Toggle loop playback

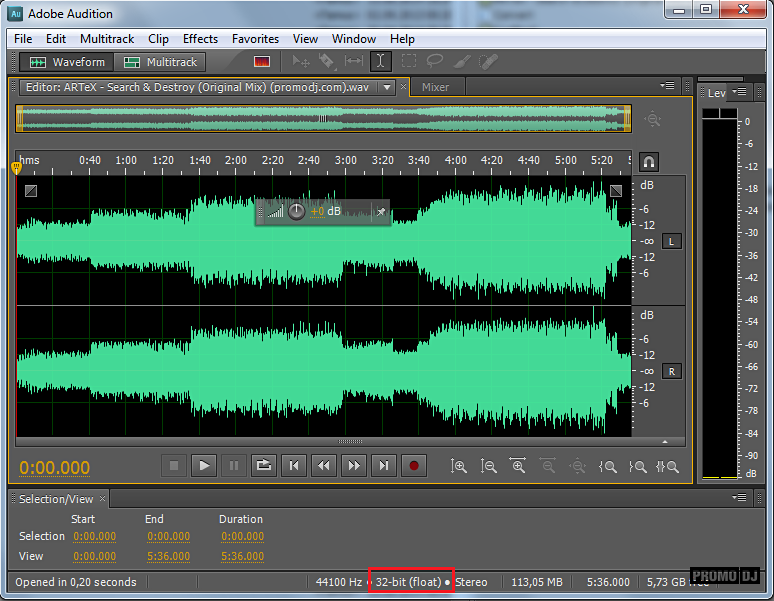pos(263,465)
